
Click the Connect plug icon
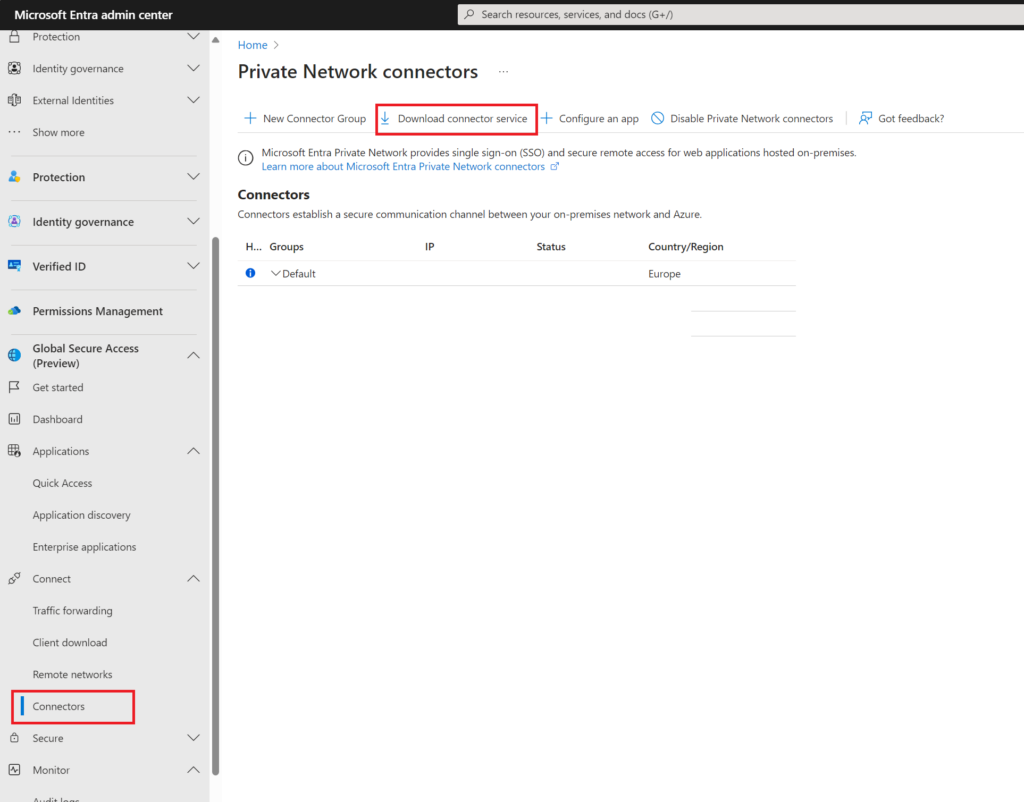(x=14, y=579)
